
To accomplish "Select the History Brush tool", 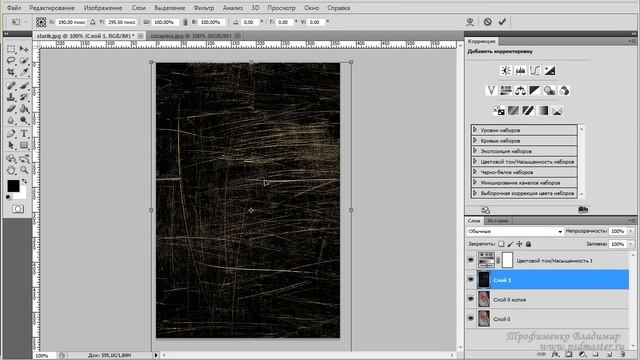I will [x=24, y=97].
